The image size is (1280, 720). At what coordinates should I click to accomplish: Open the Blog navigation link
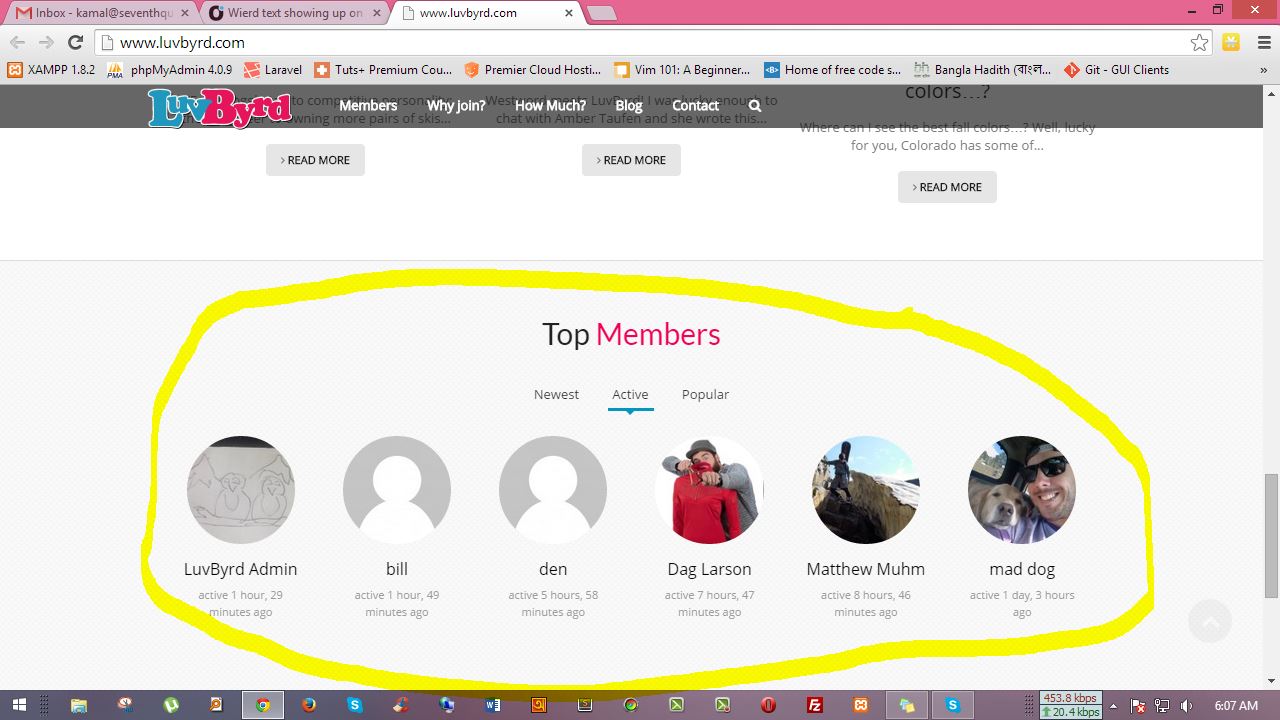(x=629, y=106)
